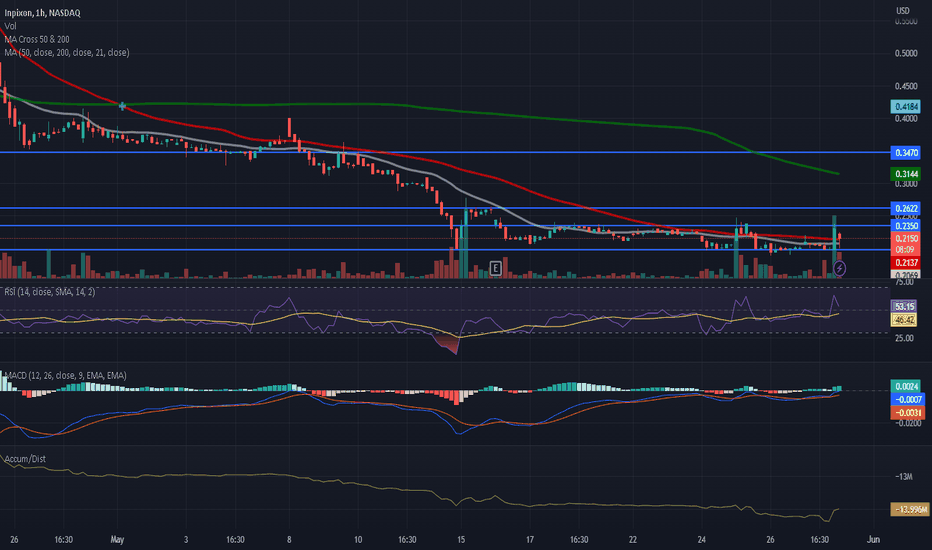932x550 pixels.
Task: Click the 'May' date on time axis
Action: point(117,540)
